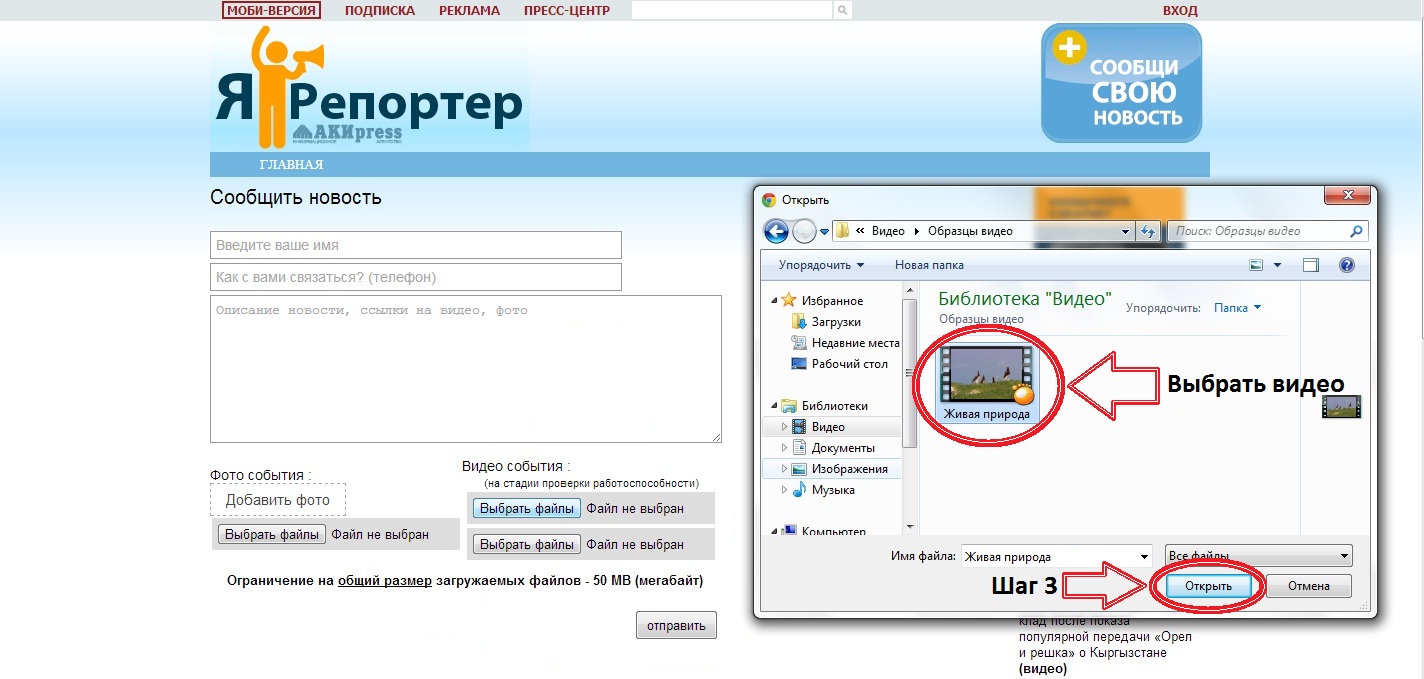Viewport: 1424px width, 679px height.
Task: Select 'Загрузки' in the favorites list
Action: (836, 322)
